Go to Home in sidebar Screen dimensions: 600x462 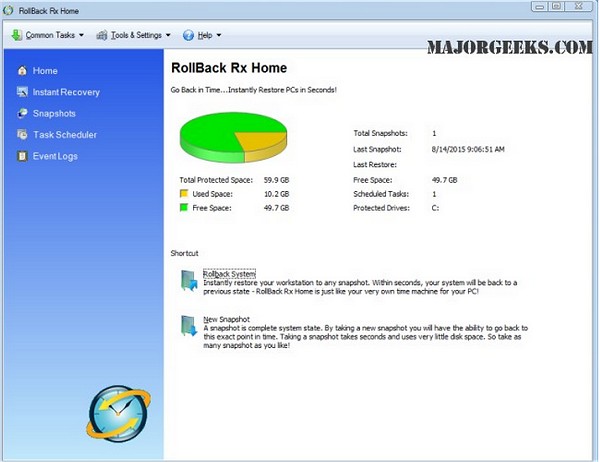(45, 71)
